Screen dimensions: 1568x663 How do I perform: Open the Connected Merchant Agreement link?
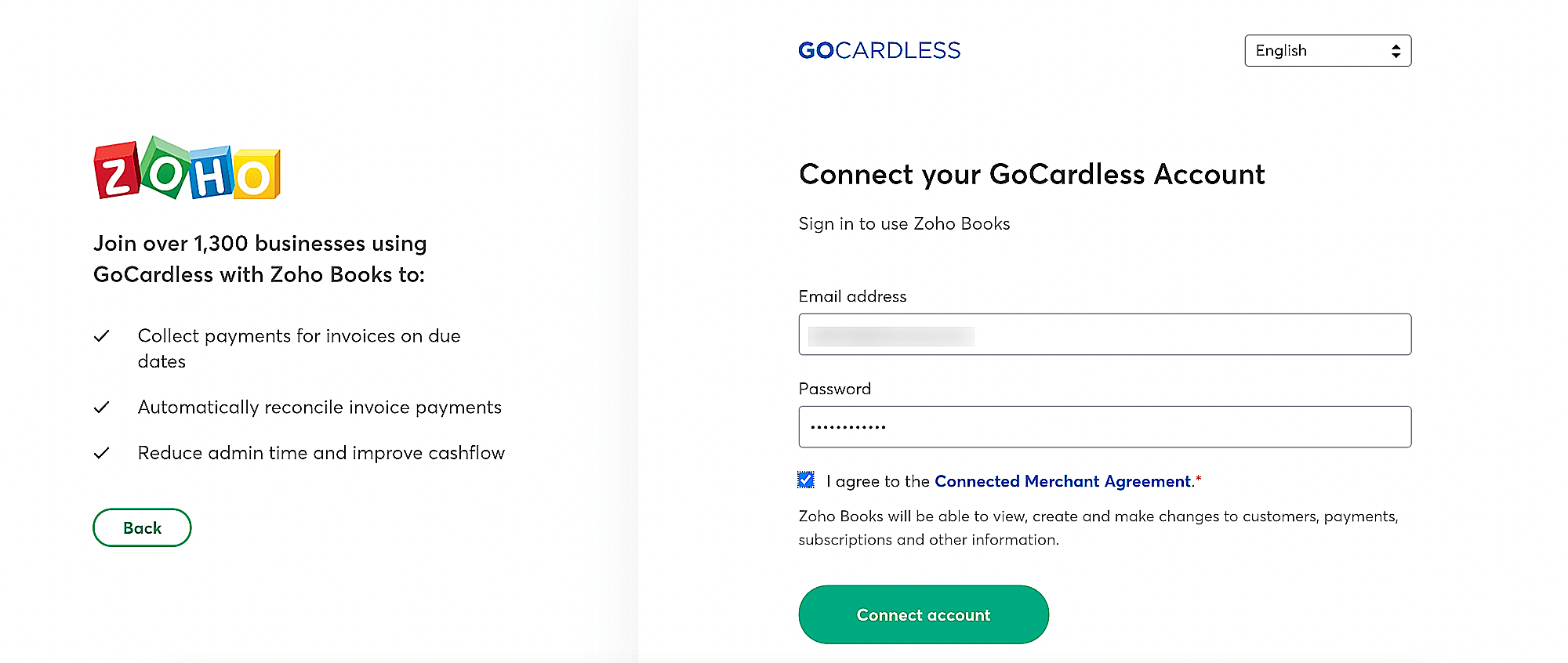(1062, 481)
